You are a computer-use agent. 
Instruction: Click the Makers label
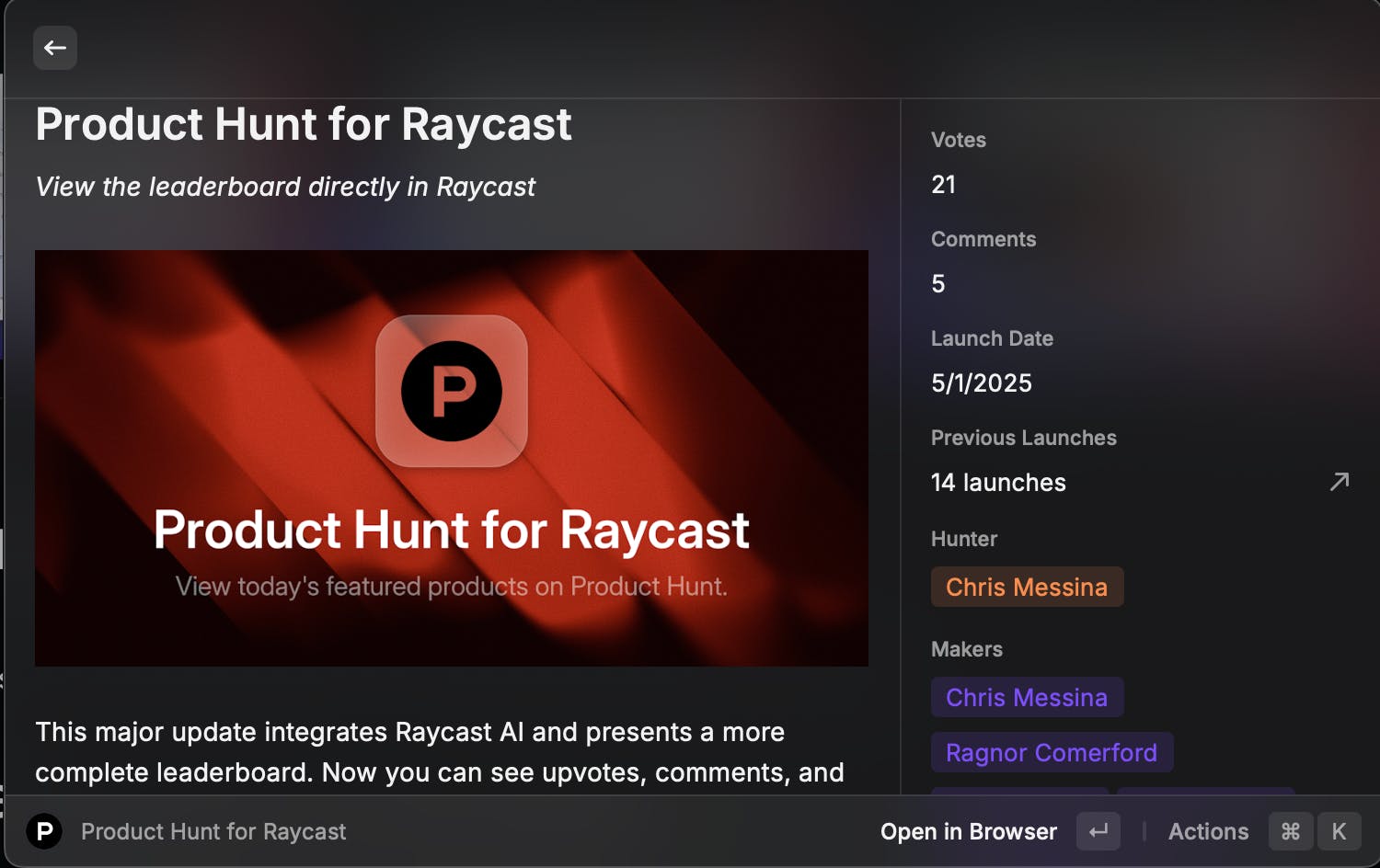tap(967, 649)
